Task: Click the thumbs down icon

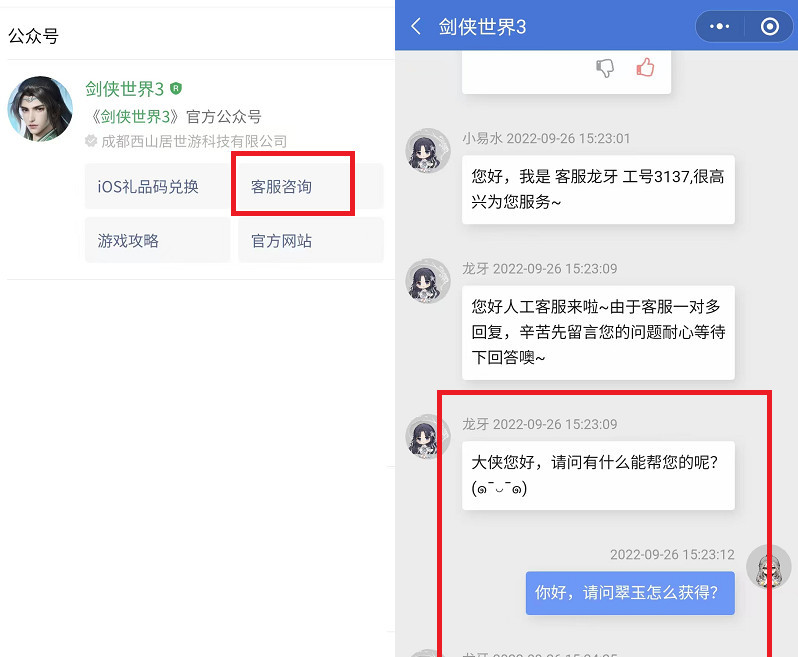Action: point(605,68)
